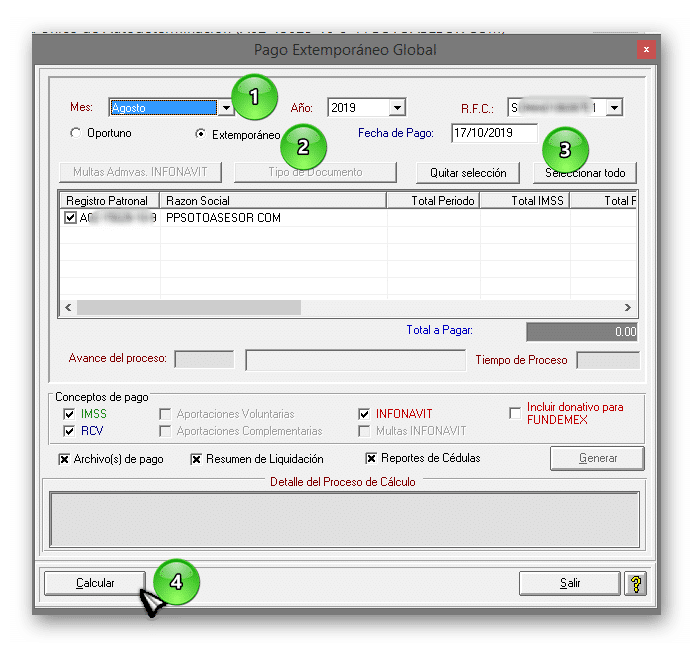Click the yellow help question mark icon
693x647 pixels.
coord(632,583)
